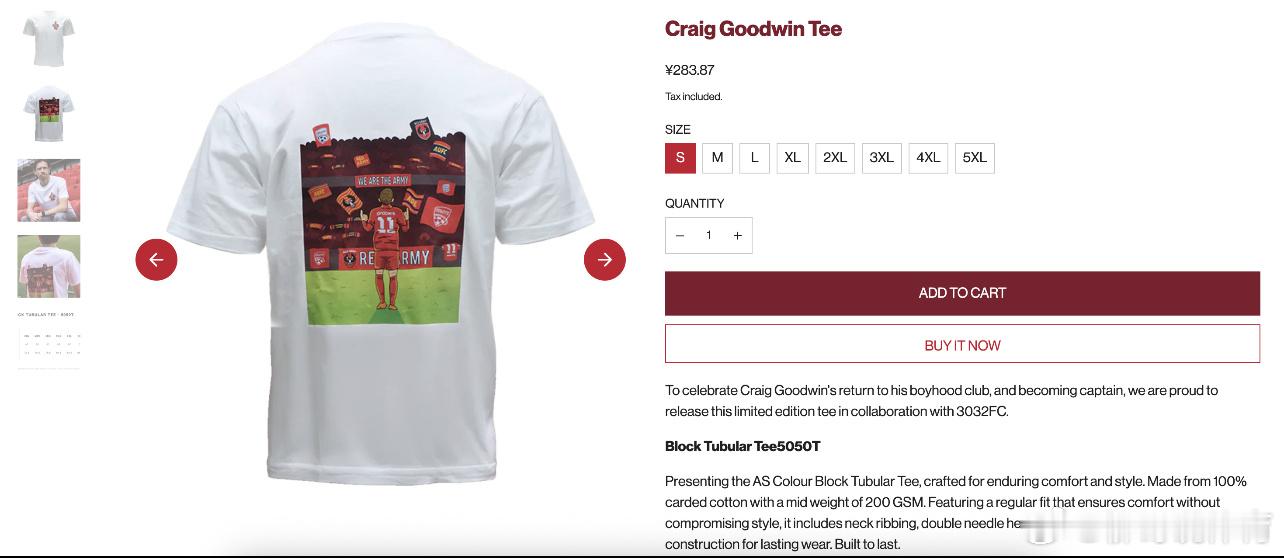The image size is (1284, 558).
Task: Select size S
Action: tap(680, 158)
